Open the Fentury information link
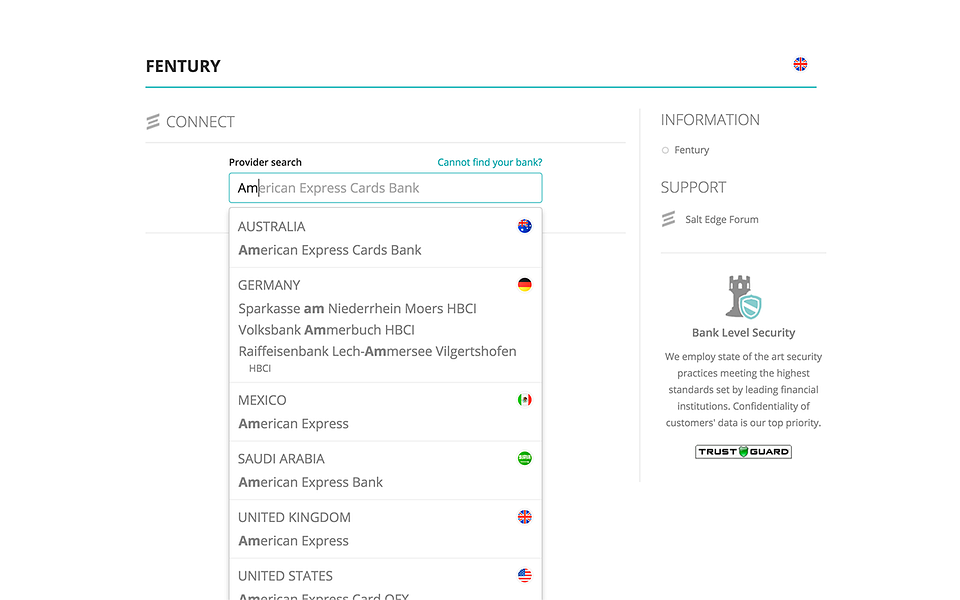This screenshot has height=600, width=960. tap(692, 150)
